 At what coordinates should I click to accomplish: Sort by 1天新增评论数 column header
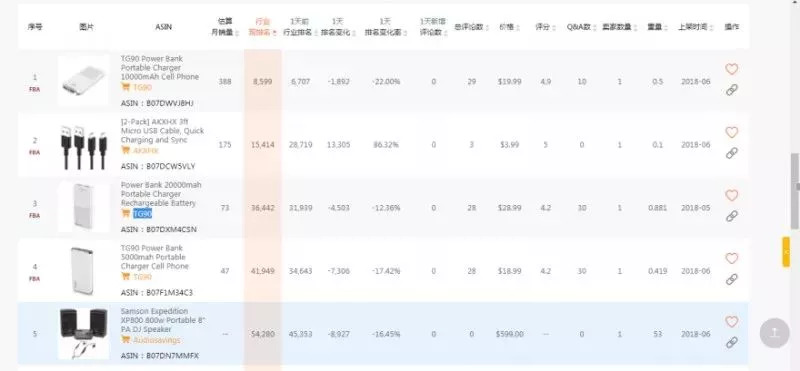(433, 27)
